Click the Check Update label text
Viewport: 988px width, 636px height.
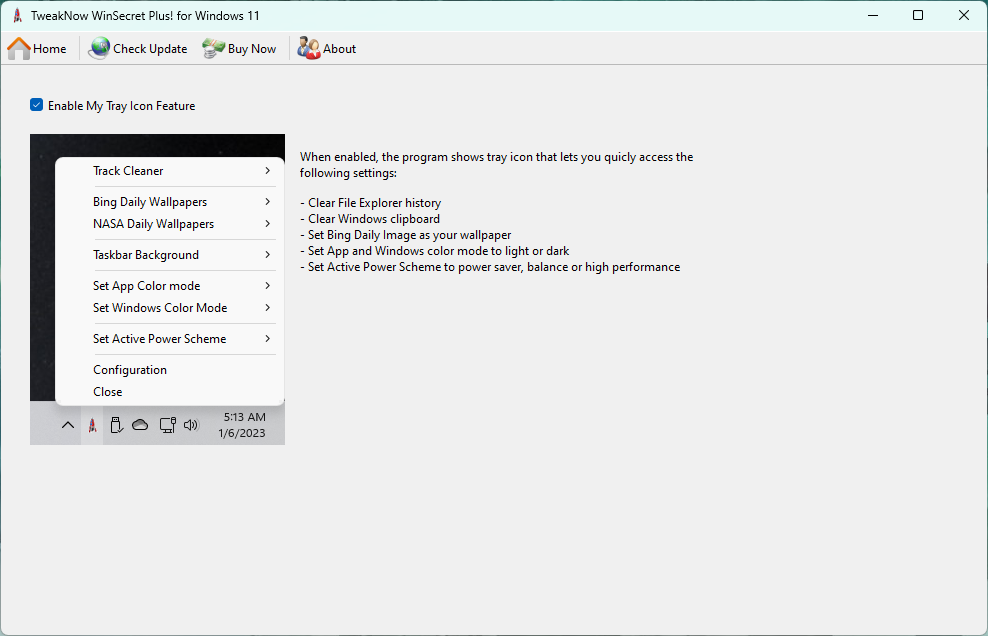tap(150, 49)
